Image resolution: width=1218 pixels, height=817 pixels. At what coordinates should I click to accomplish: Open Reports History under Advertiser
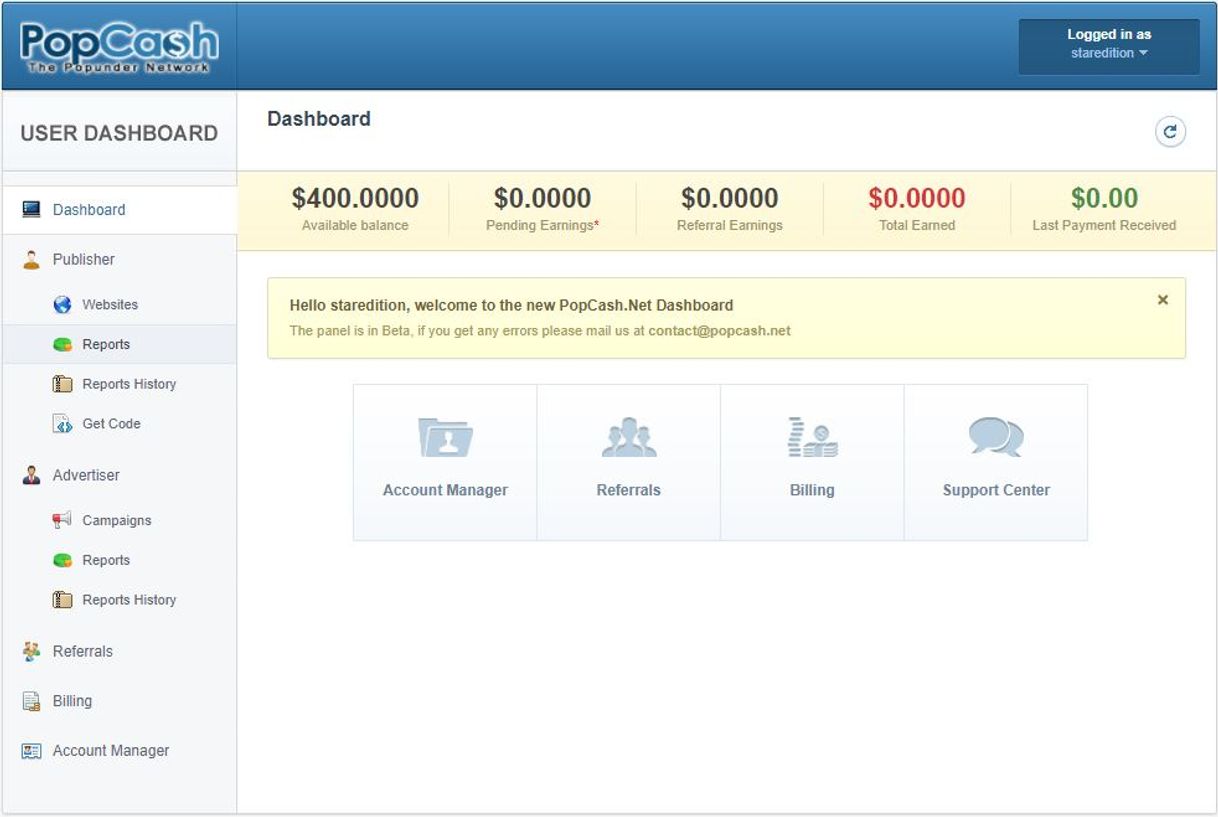click(129, 600)
